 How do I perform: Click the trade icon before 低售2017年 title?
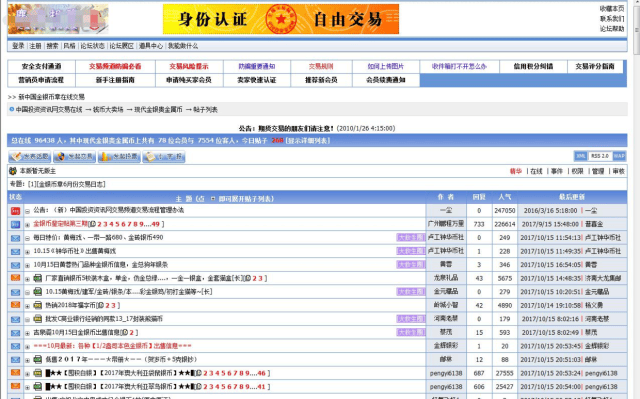[x=38, y=359]
